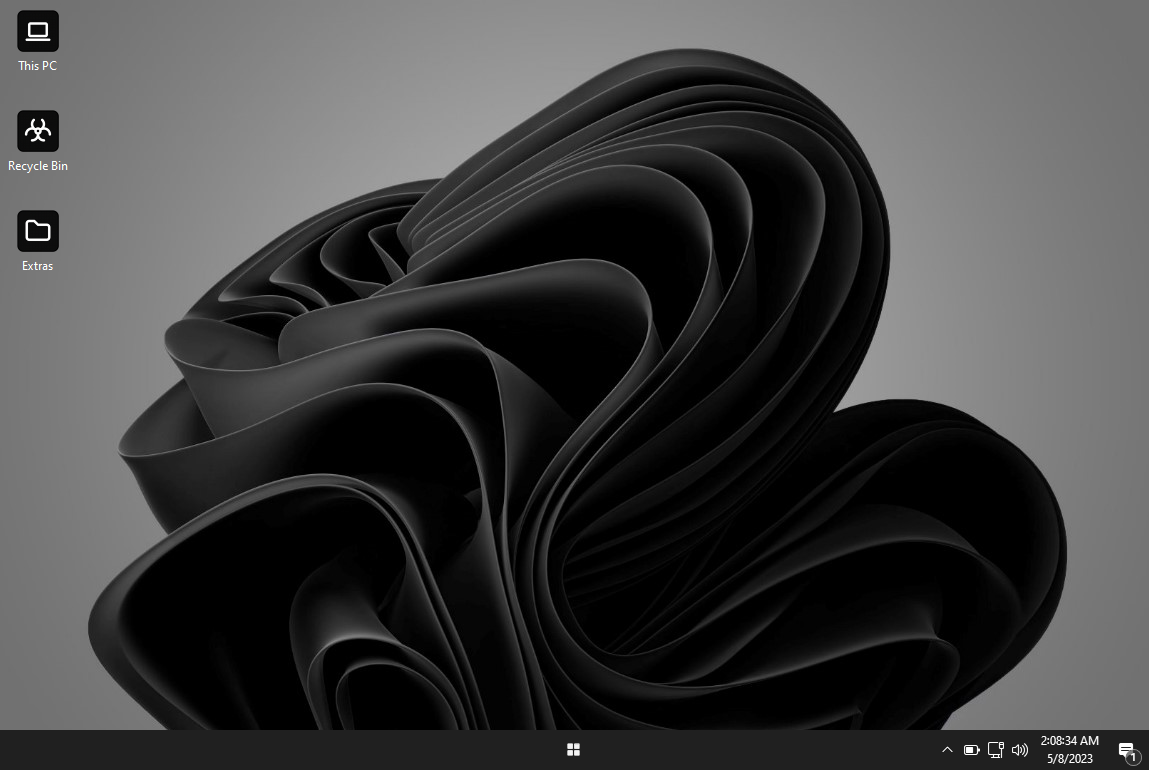Open the network connection icon
This screenshot has width=1149, height=770.
pyautogui.click(x=996, y=749)
